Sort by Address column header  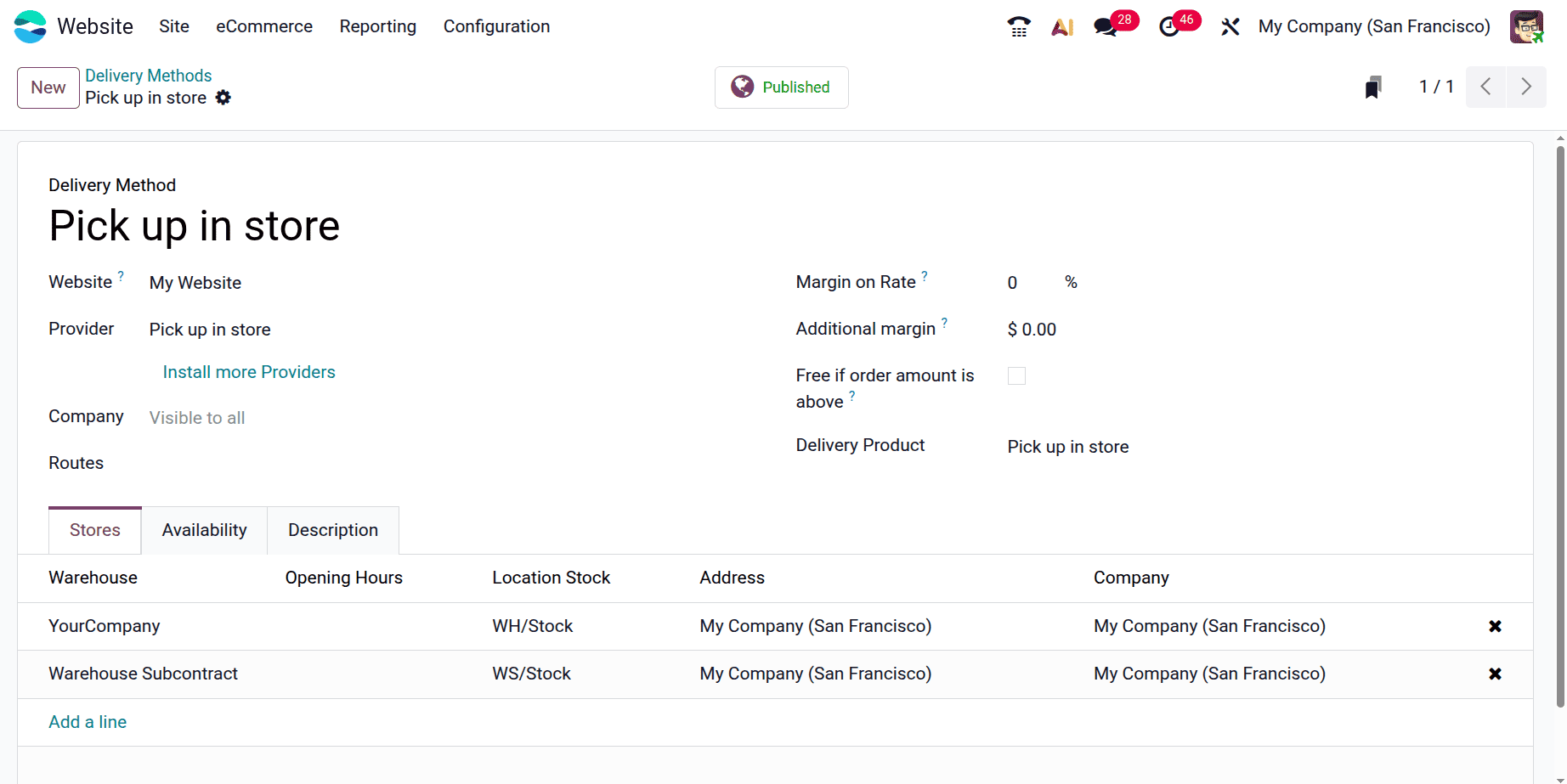click(733, 578)
